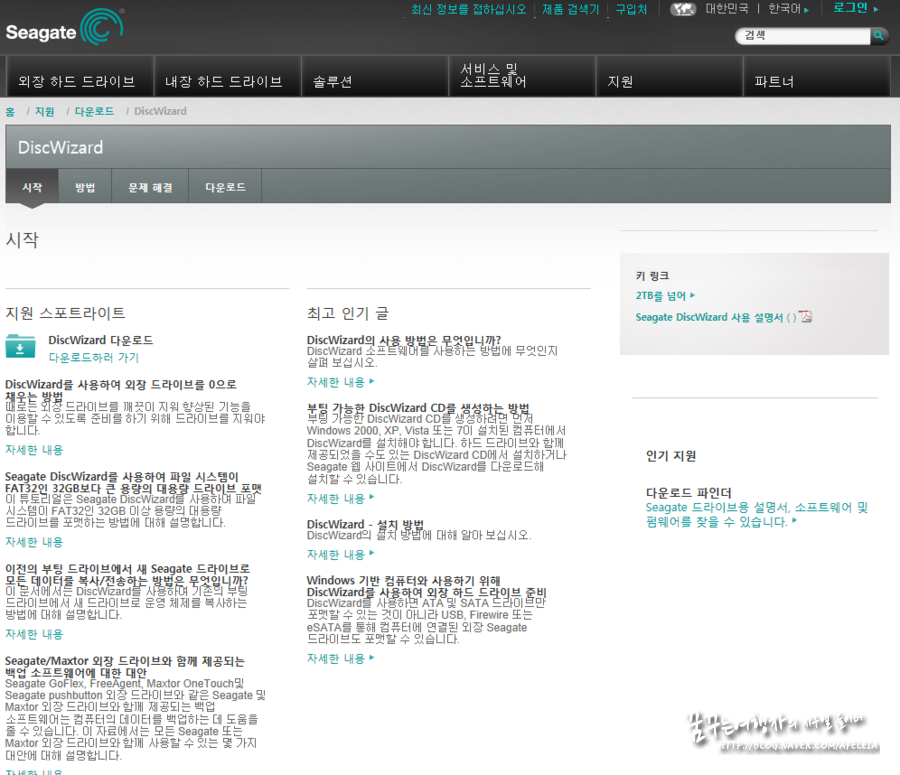
Task: Click the DiscWizard download folder icon
Action: point(20,346)
